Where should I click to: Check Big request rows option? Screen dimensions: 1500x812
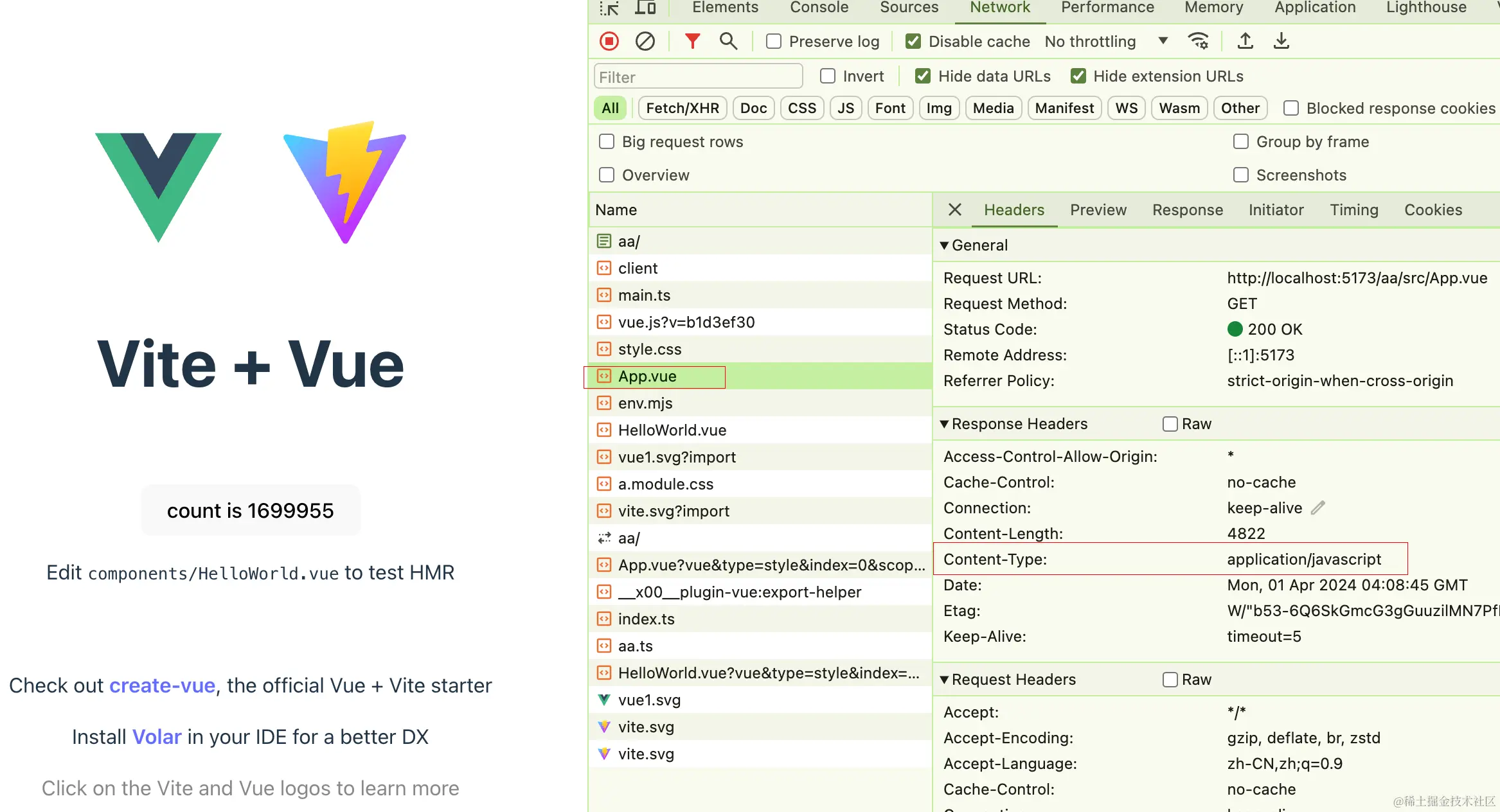607,142
